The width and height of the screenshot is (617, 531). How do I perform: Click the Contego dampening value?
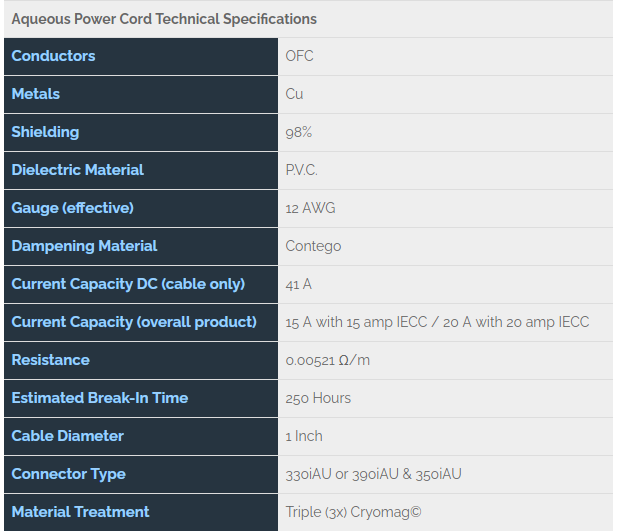coord(313,246)
